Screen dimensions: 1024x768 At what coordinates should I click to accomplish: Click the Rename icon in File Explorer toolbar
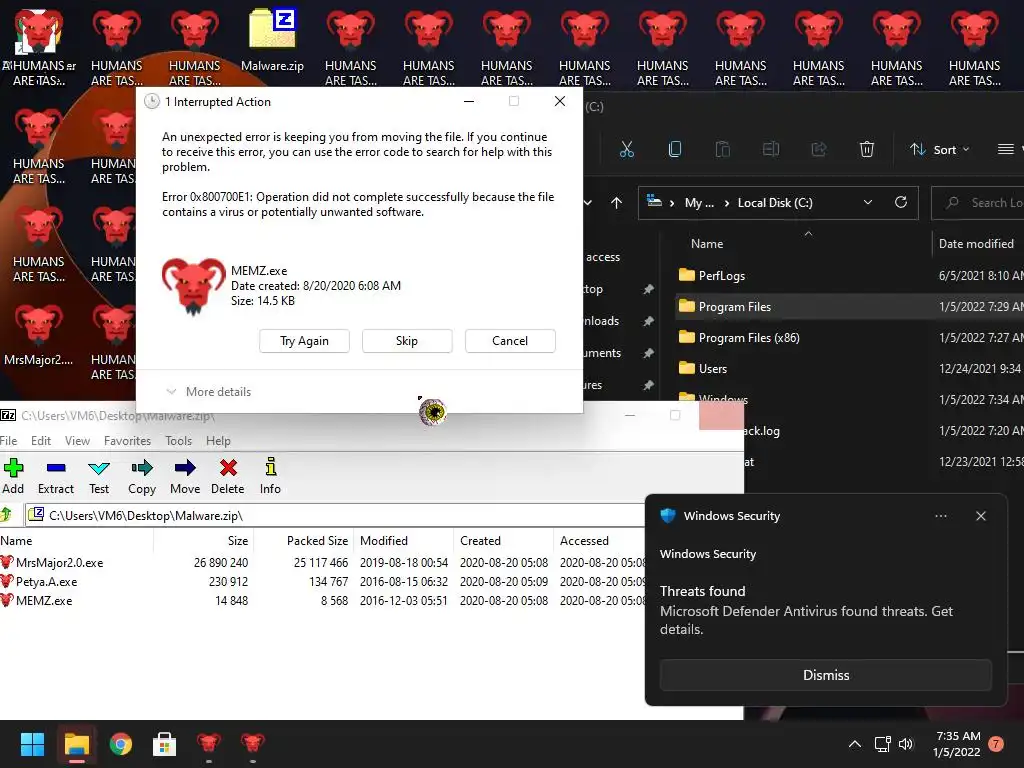[771, 150]
